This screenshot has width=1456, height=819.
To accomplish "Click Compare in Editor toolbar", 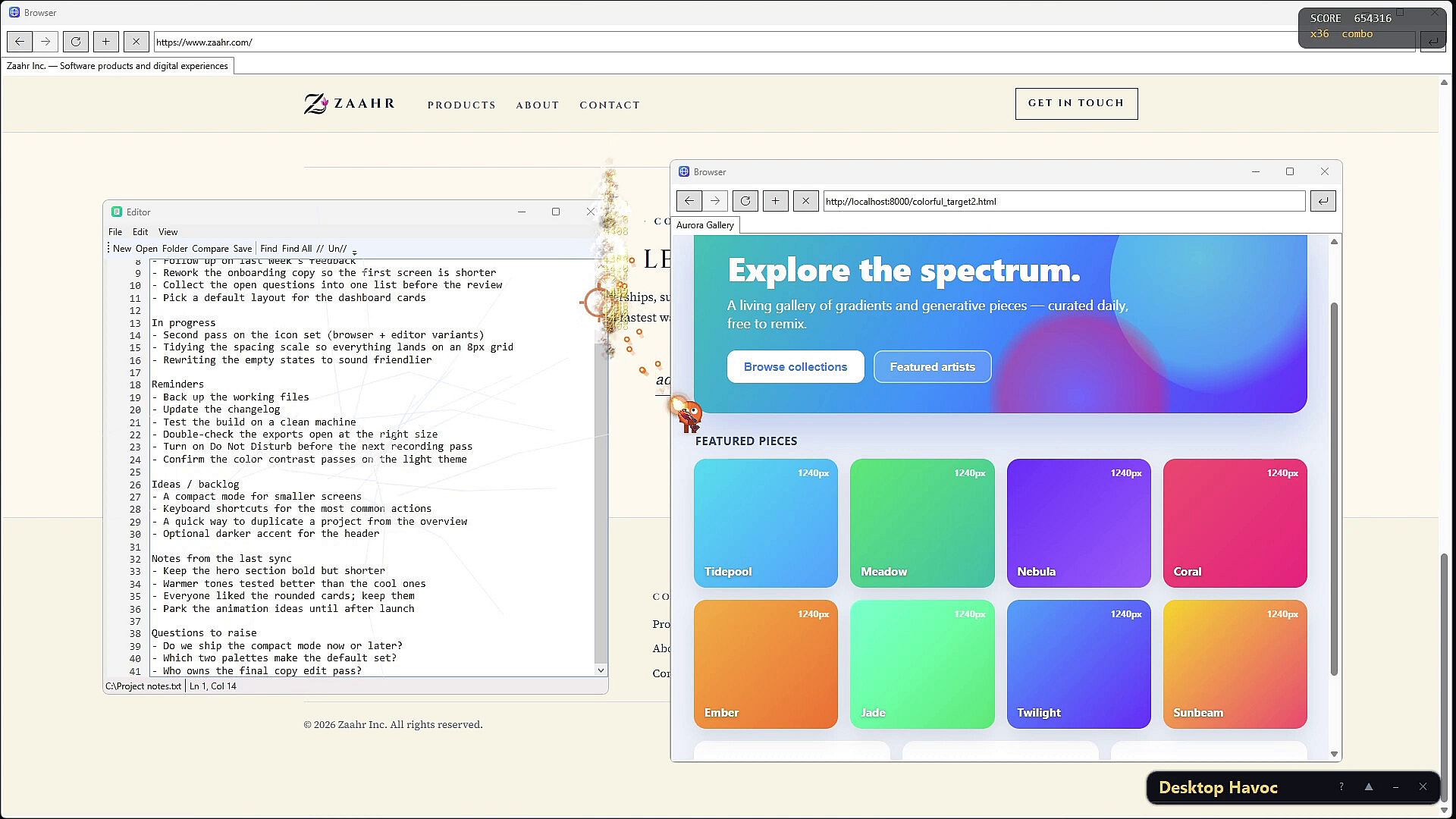I will pos(210,249).
